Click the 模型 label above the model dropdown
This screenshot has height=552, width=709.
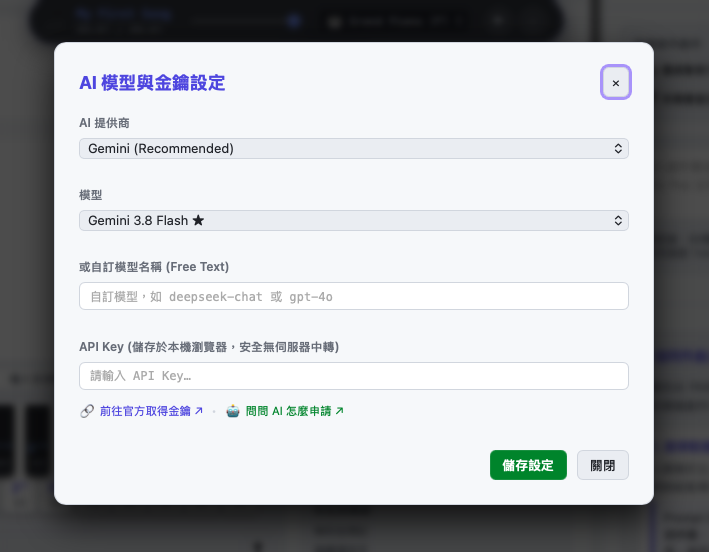[x=90, y=195]
